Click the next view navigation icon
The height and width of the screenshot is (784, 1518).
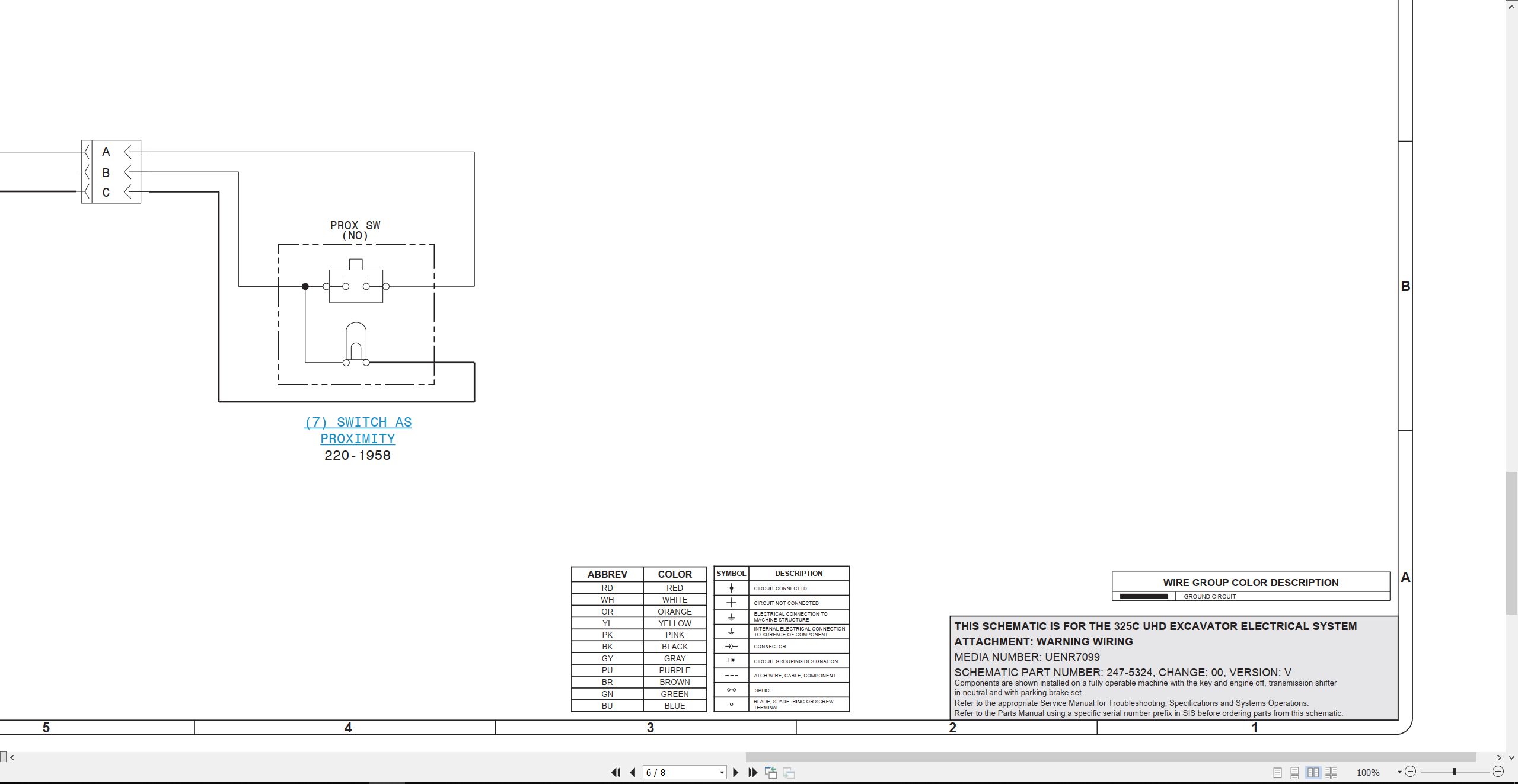(789, 772)
